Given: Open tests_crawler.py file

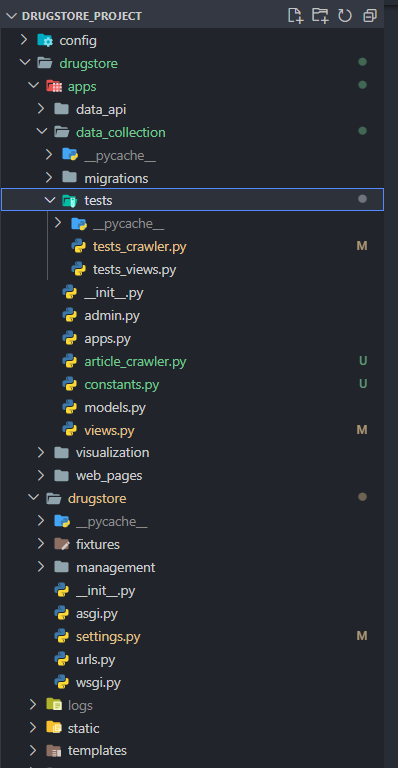Looking at the screenshot, I should (x=140, y=246).
